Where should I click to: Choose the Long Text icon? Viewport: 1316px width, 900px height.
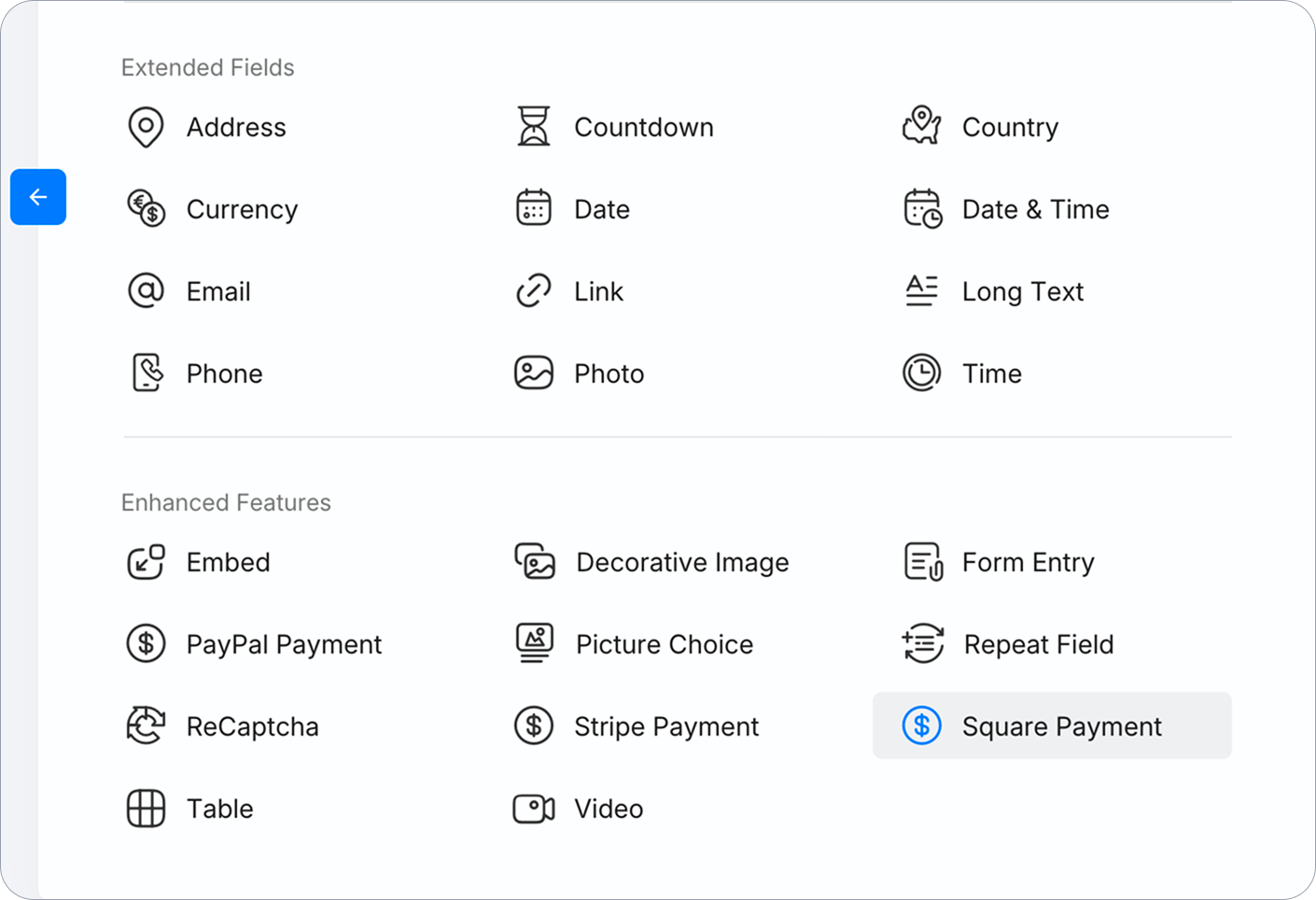(921, 290)
